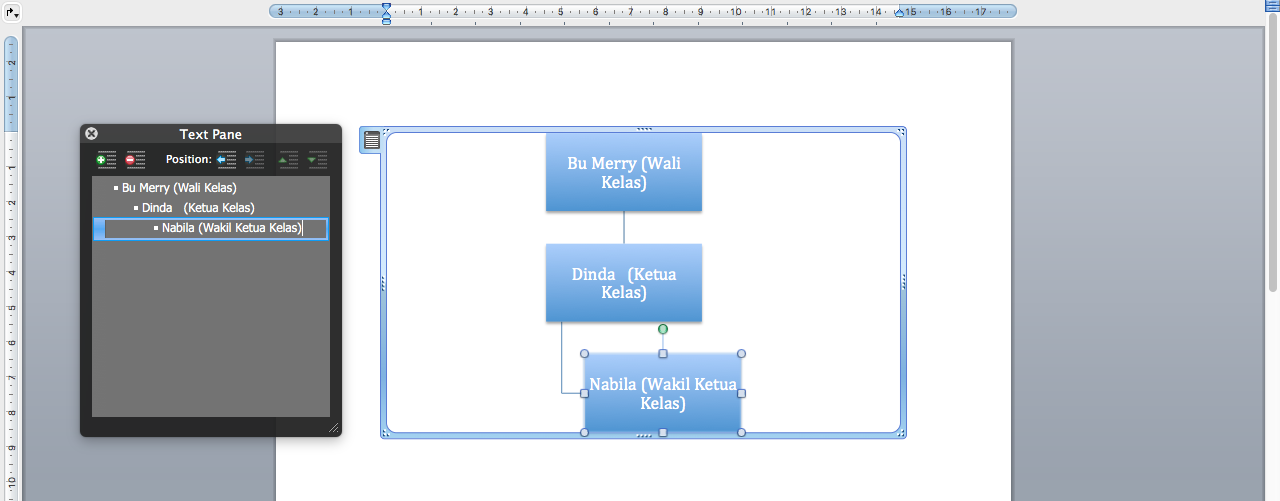Select the 'Bu Merry (Wali Kelas)' bullet line
Image resolution: width=1280 pixels, height=501 pixels.
pos(179,188)
